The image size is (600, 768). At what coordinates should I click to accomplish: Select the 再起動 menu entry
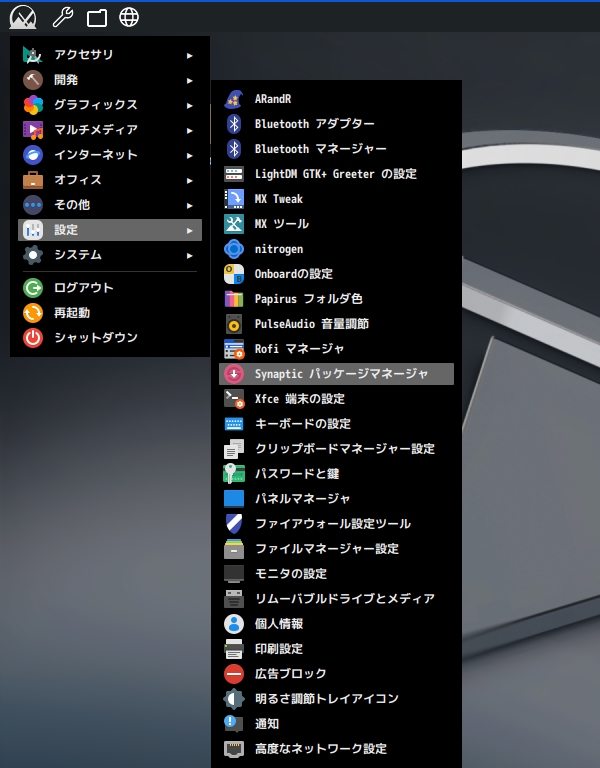[110, 312]
